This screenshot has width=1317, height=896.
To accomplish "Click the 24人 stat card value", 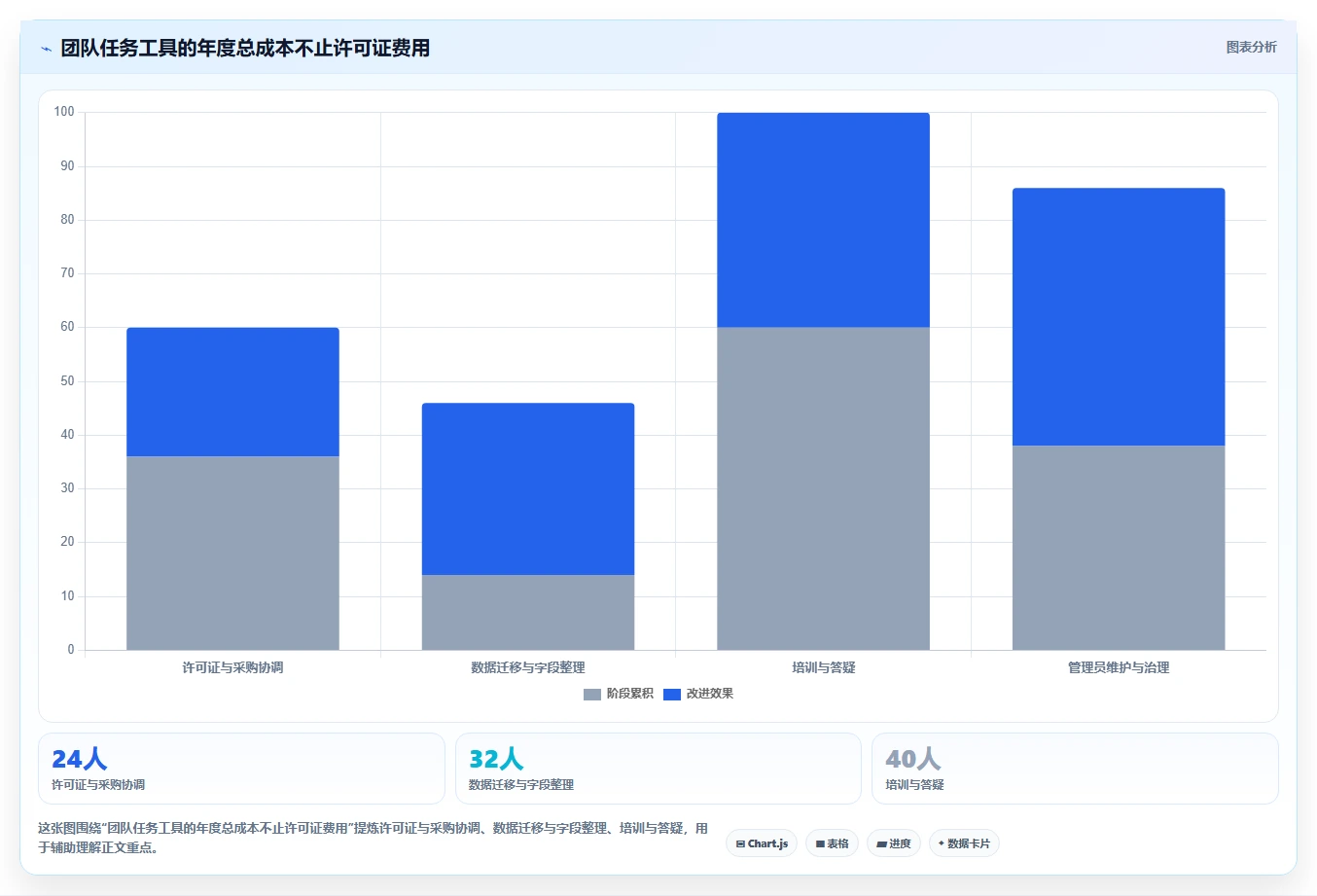I will [x=79, y=759].
